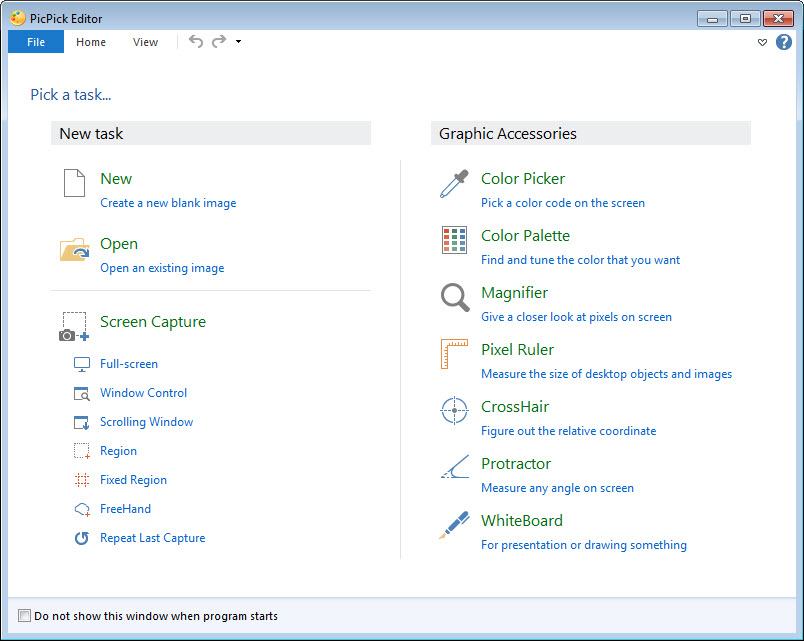Click 'Figure out the relative coordinate' description

point(569,431)
